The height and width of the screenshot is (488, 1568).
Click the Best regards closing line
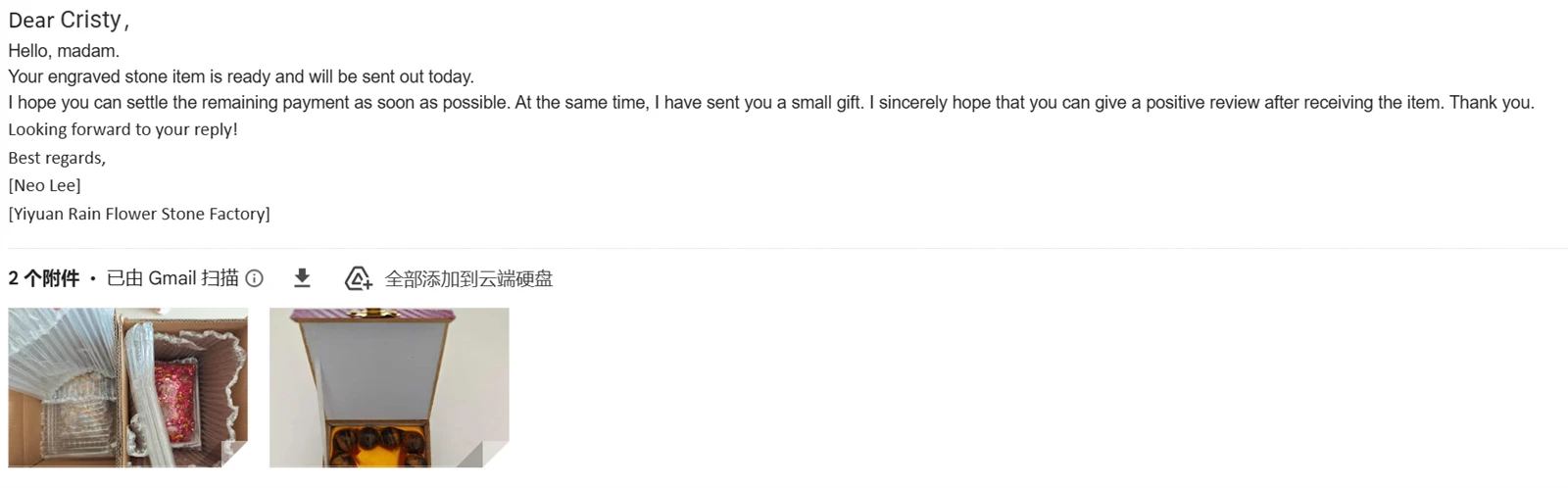57,158
